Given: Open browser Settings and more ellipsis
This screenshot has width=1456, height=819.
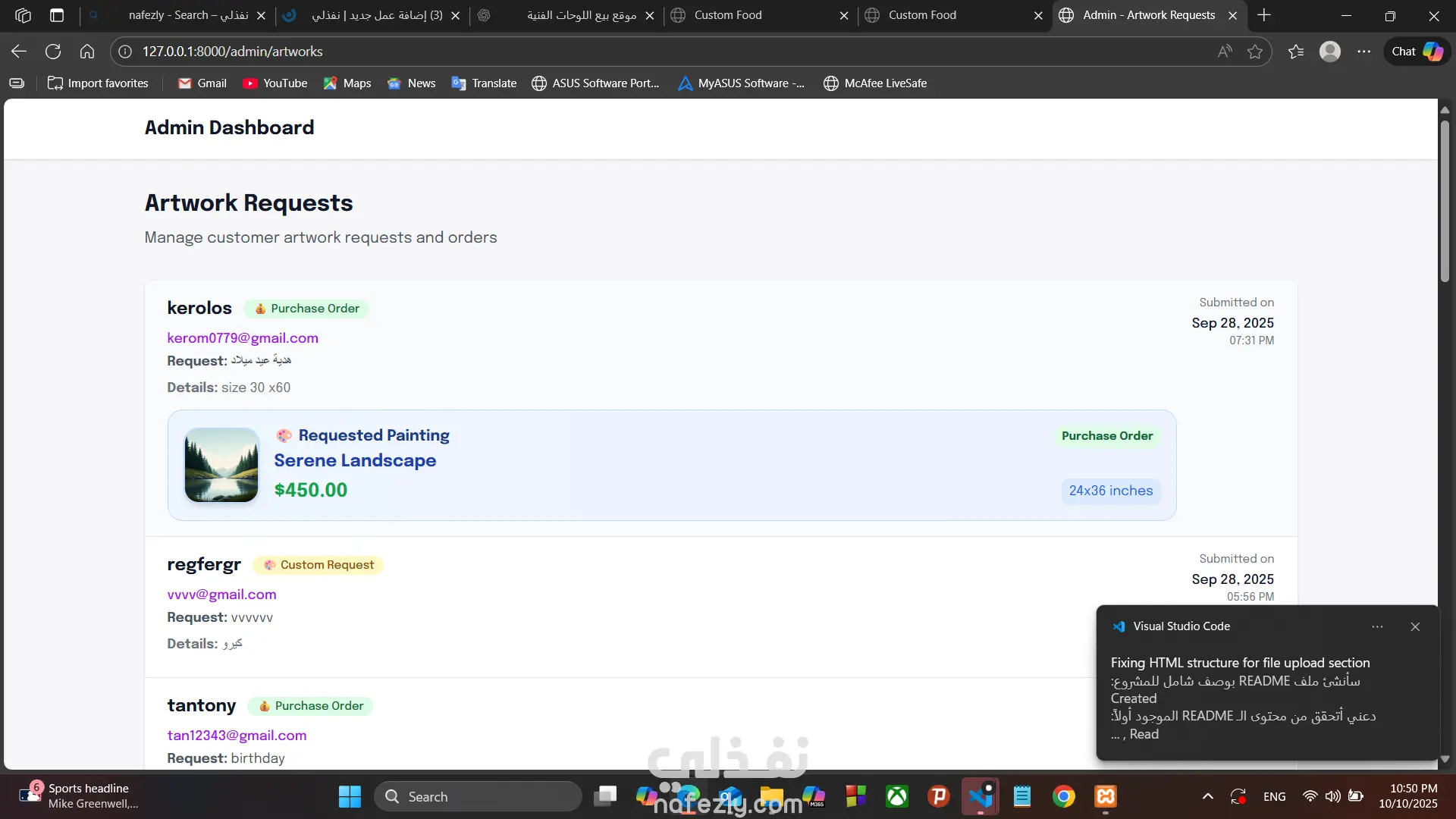Looking at the screenshot, I should tap(1364, 52).
